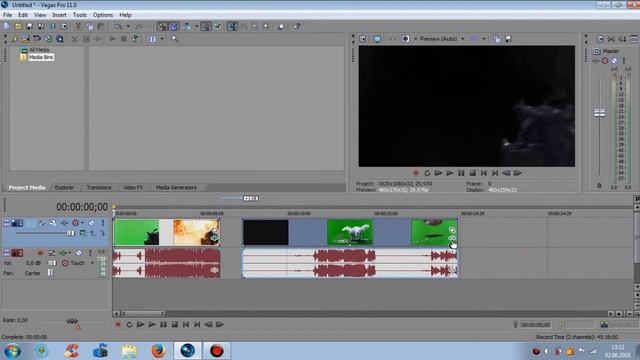Open the Undo history dropdown arrow

pyautogui.click(x=128, y=27)
